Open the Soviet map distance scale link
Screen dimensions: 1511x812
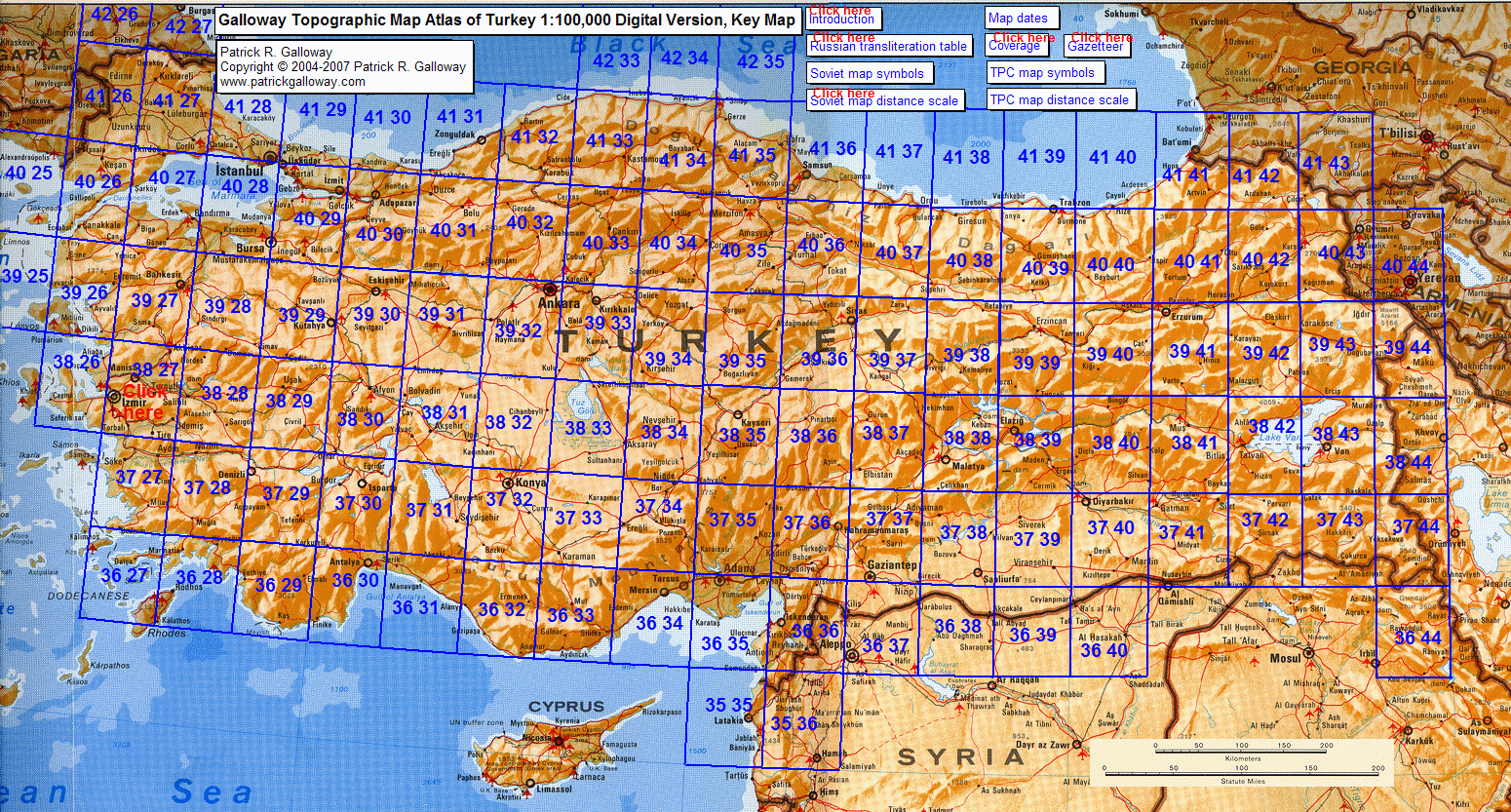click(x=883, y=100)
